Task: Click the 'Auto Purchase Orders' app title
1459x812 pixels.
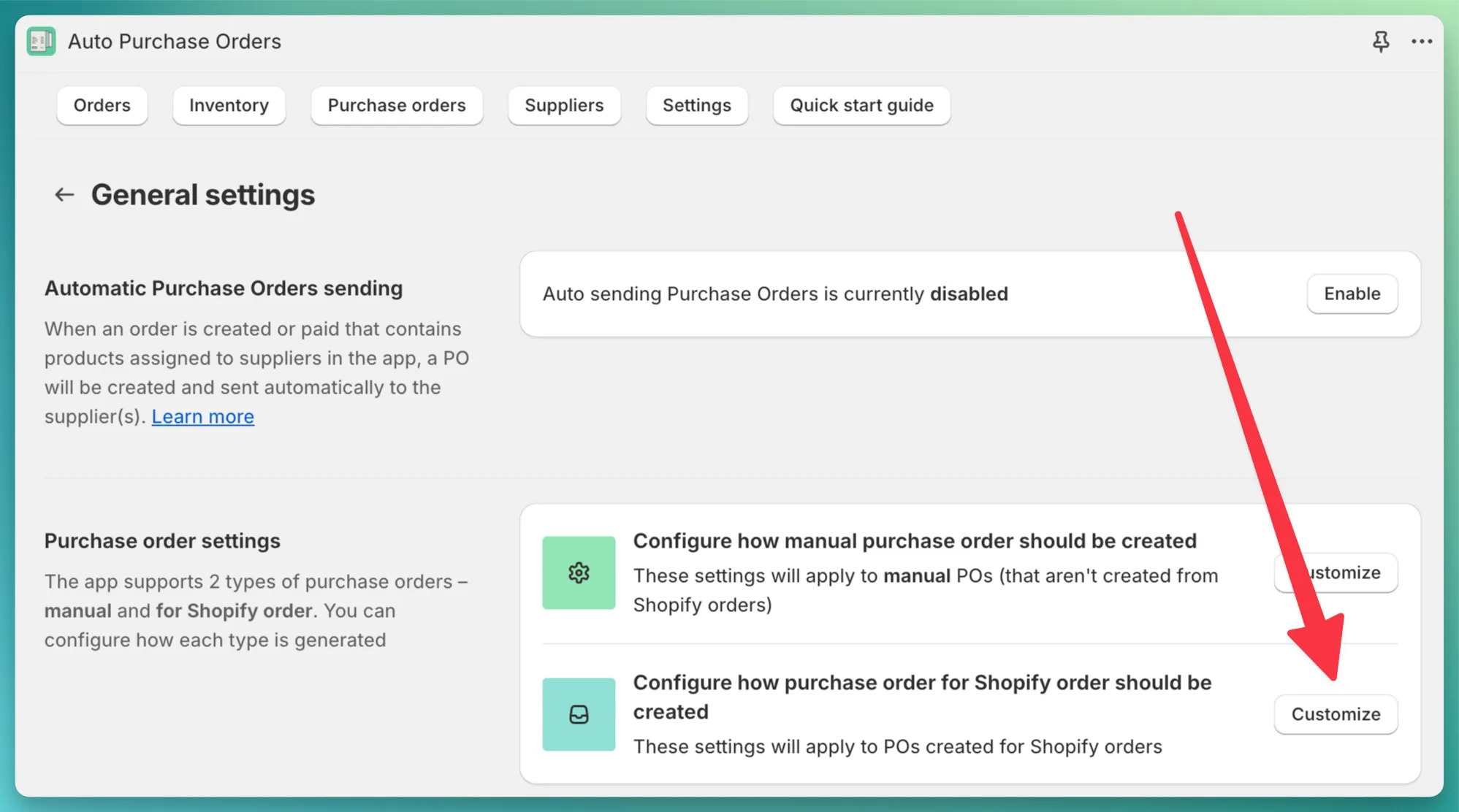Action: [175, 42]
